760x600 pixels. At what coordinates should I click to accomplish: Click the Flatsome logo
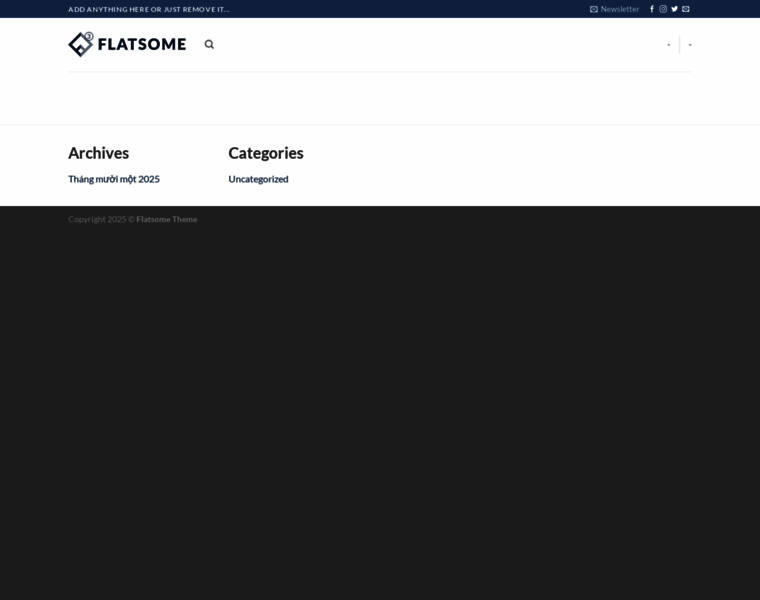point(127,45)
